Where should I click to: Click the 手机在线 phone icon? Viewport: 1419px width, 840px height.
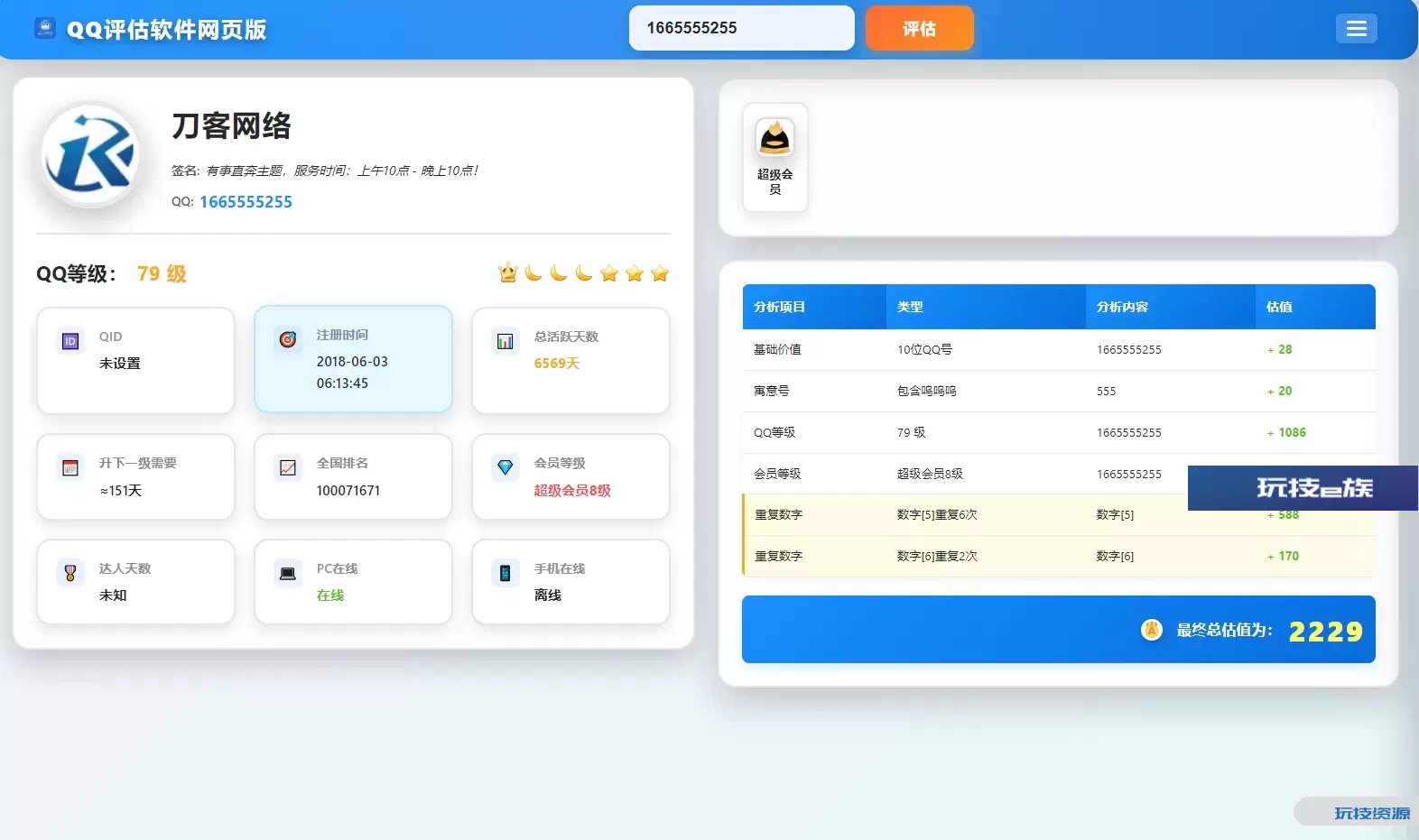point(505,573)
